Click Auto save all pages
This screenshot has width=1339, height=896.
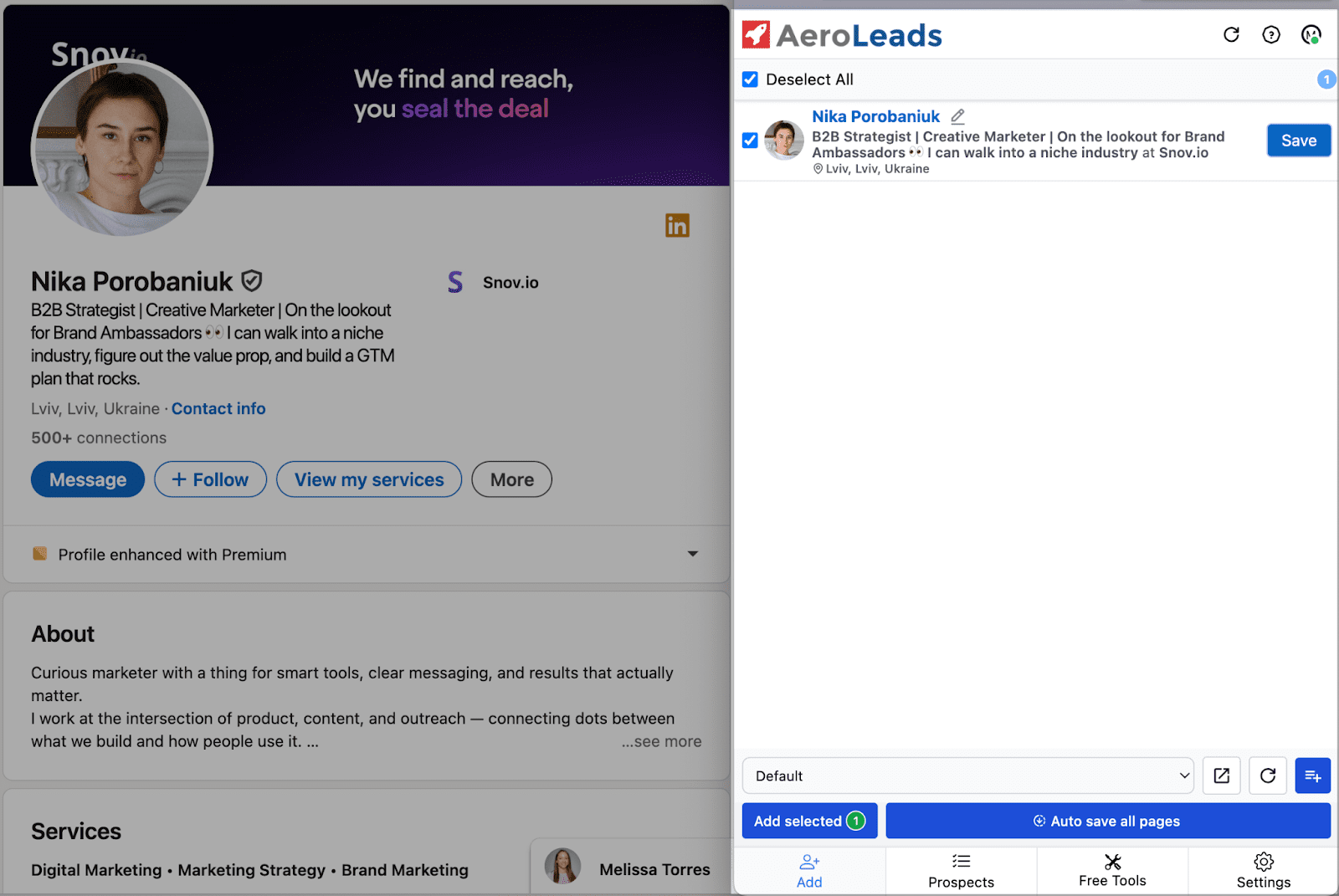click(x=1107, y=821)
